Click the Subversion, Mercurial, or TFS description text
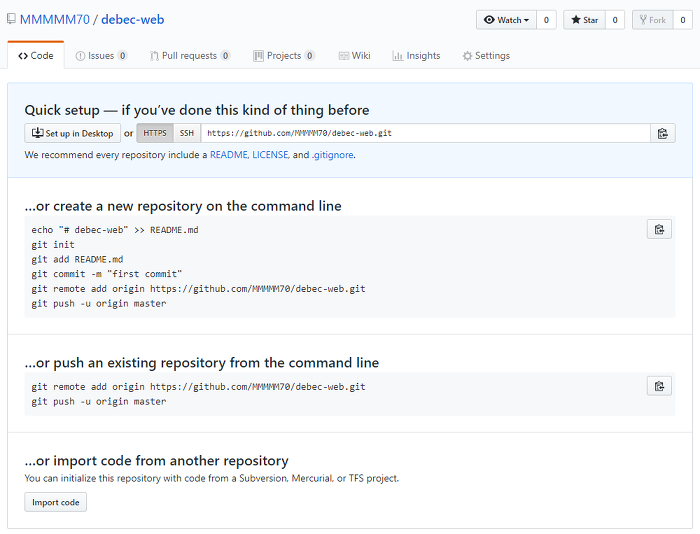Screen dimensions: 700x534 (212, 478)
